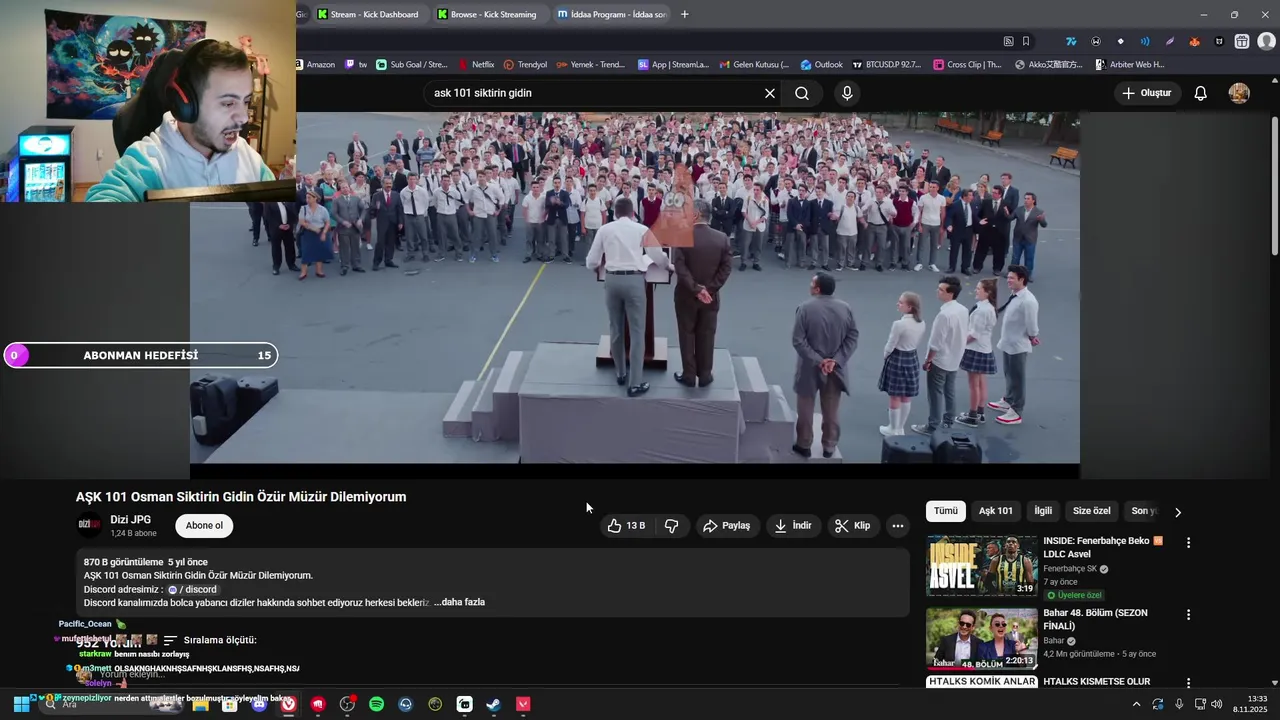Select the İlgili filter chip
Image resolution: width=1280 pixels, height=720 pixels.
[1043, 511]
